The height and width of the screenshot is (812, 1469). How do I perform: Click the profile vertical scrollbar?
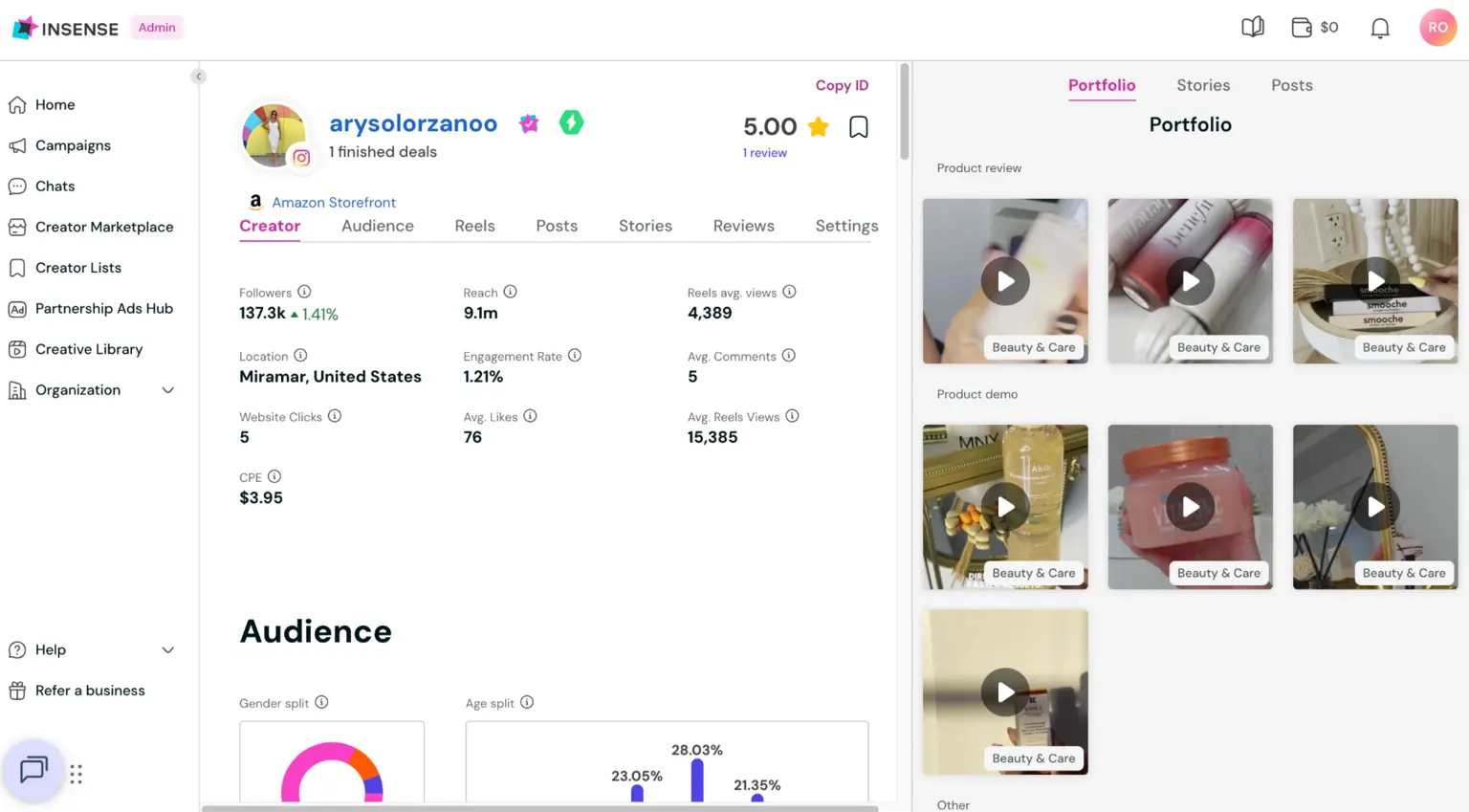904,112
